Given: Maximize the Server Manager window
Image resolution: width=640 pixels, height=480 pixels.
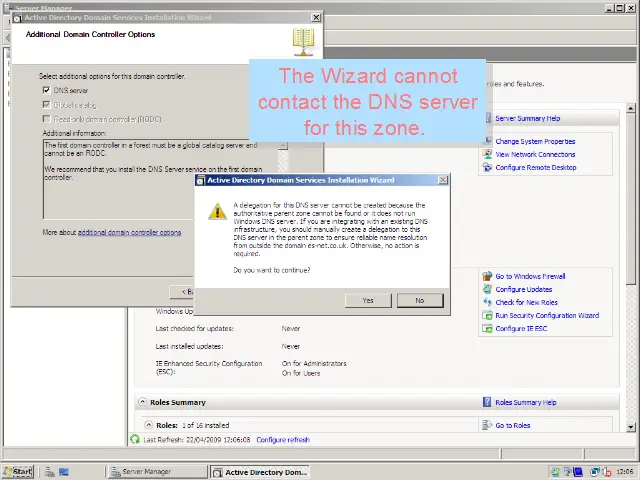Looking at the screenshot, I should [620, 8].
